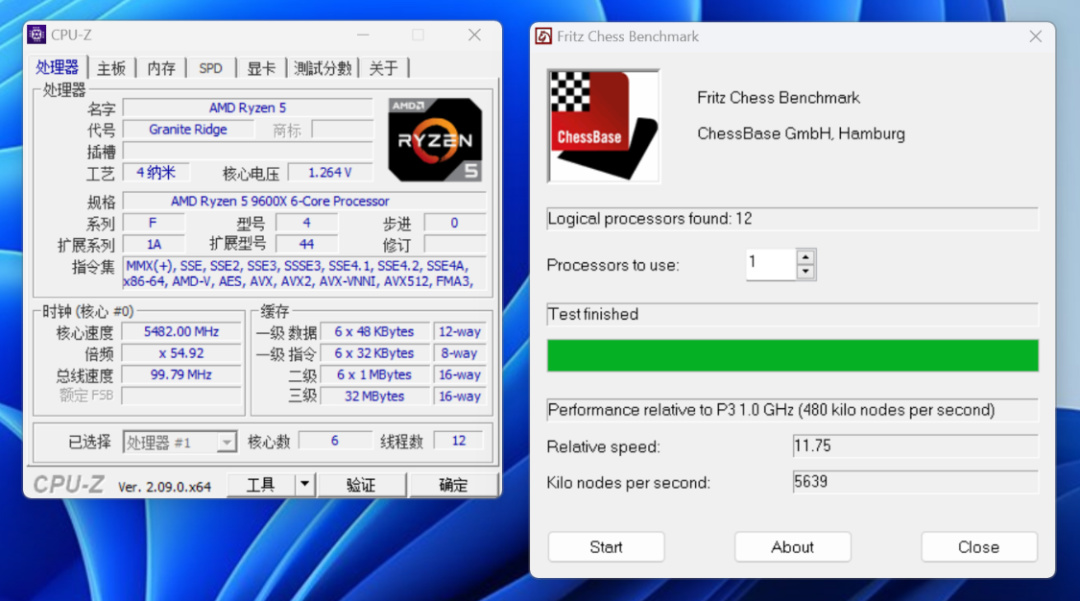Click the Processors to use input field
The height and width of the screenshot is (601, 1080).
pos(771,264)
